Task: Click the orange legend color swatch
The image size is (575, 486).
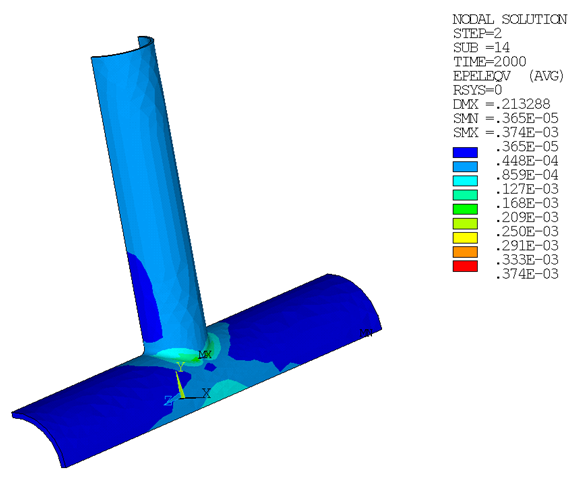Action: click(x=465, y=252)
